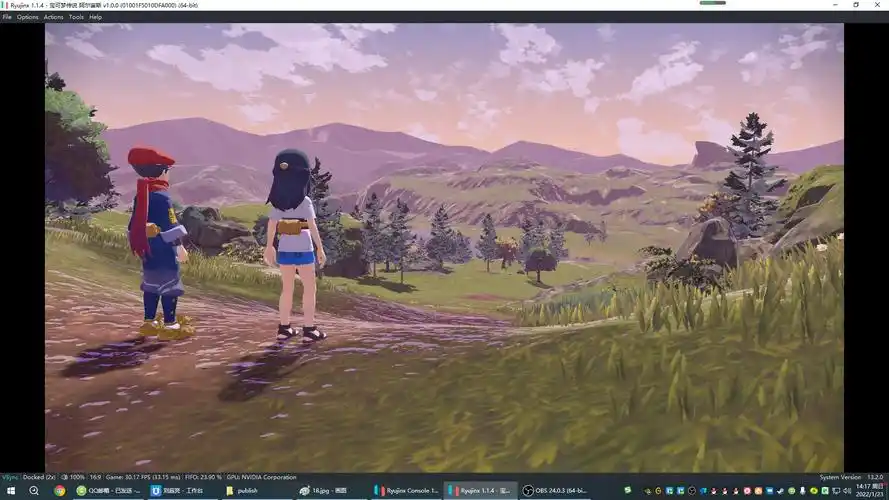889x500 pixels.
Task: Switch to the Ryujinx Console window
Action: (406, 491)
